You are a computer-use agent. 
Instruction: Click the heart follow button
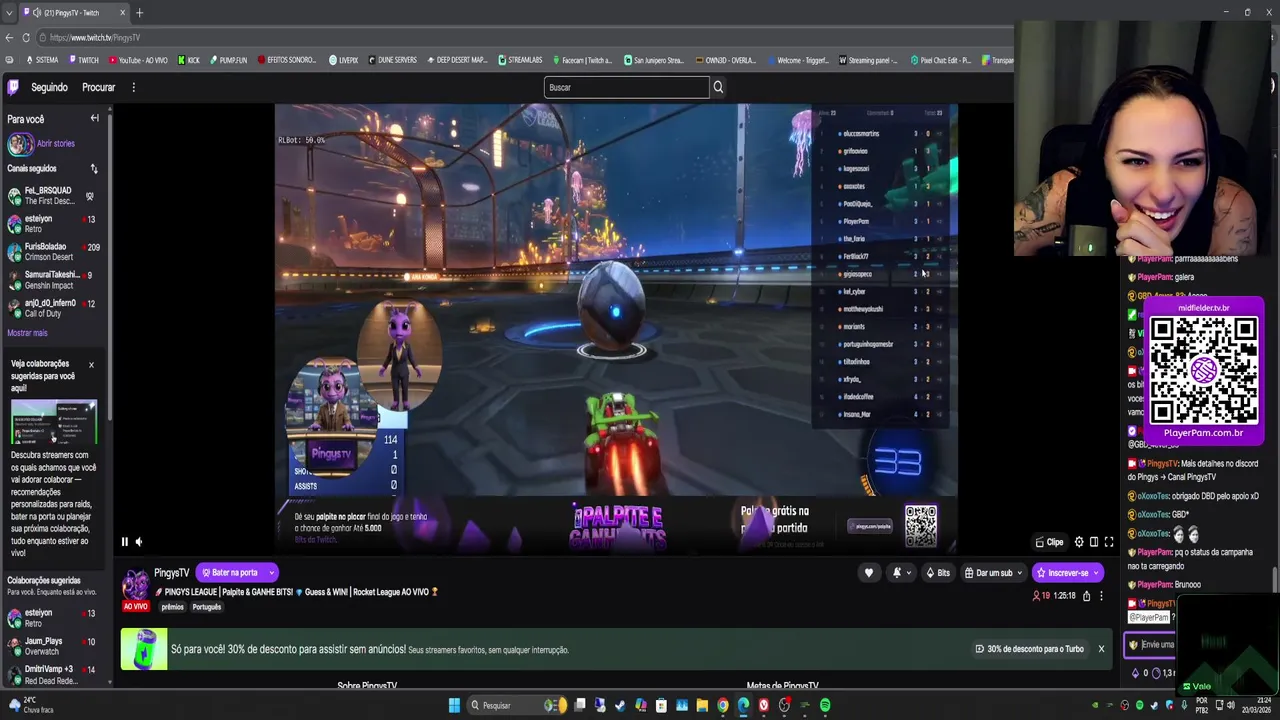pyautogui.click(x=869, y=573)
